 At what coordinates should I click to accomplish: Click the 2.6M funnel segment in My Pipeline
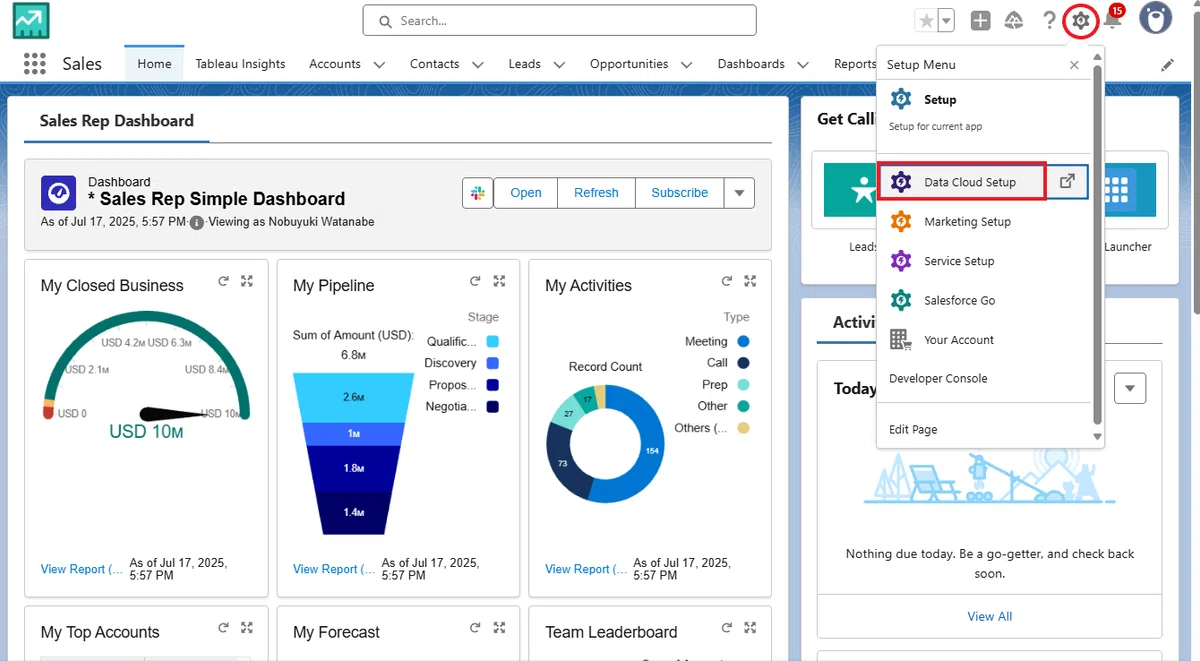[353, 397]
